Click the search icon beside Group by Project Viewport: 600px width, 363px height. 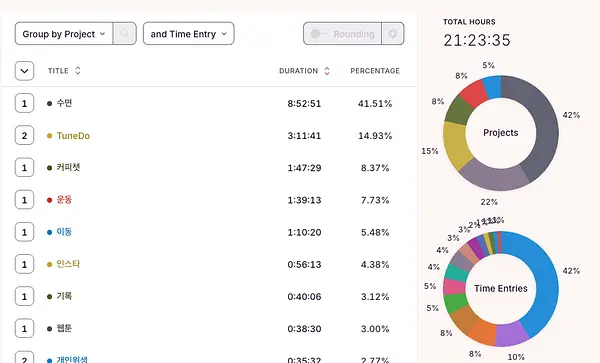point(124,34)
